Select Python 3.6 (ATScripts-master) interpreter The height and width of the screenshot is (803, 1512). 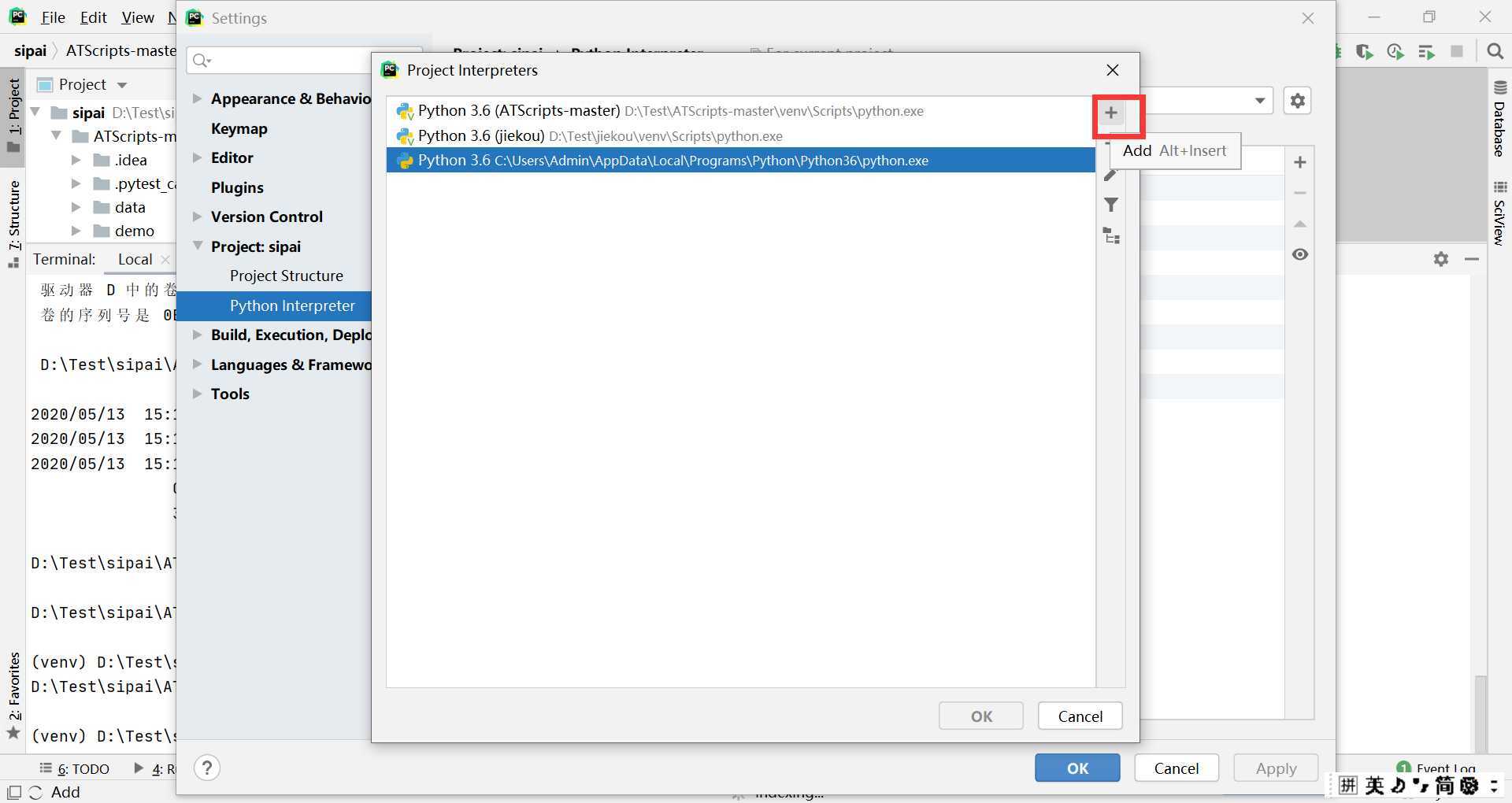(x=740, y=111)
